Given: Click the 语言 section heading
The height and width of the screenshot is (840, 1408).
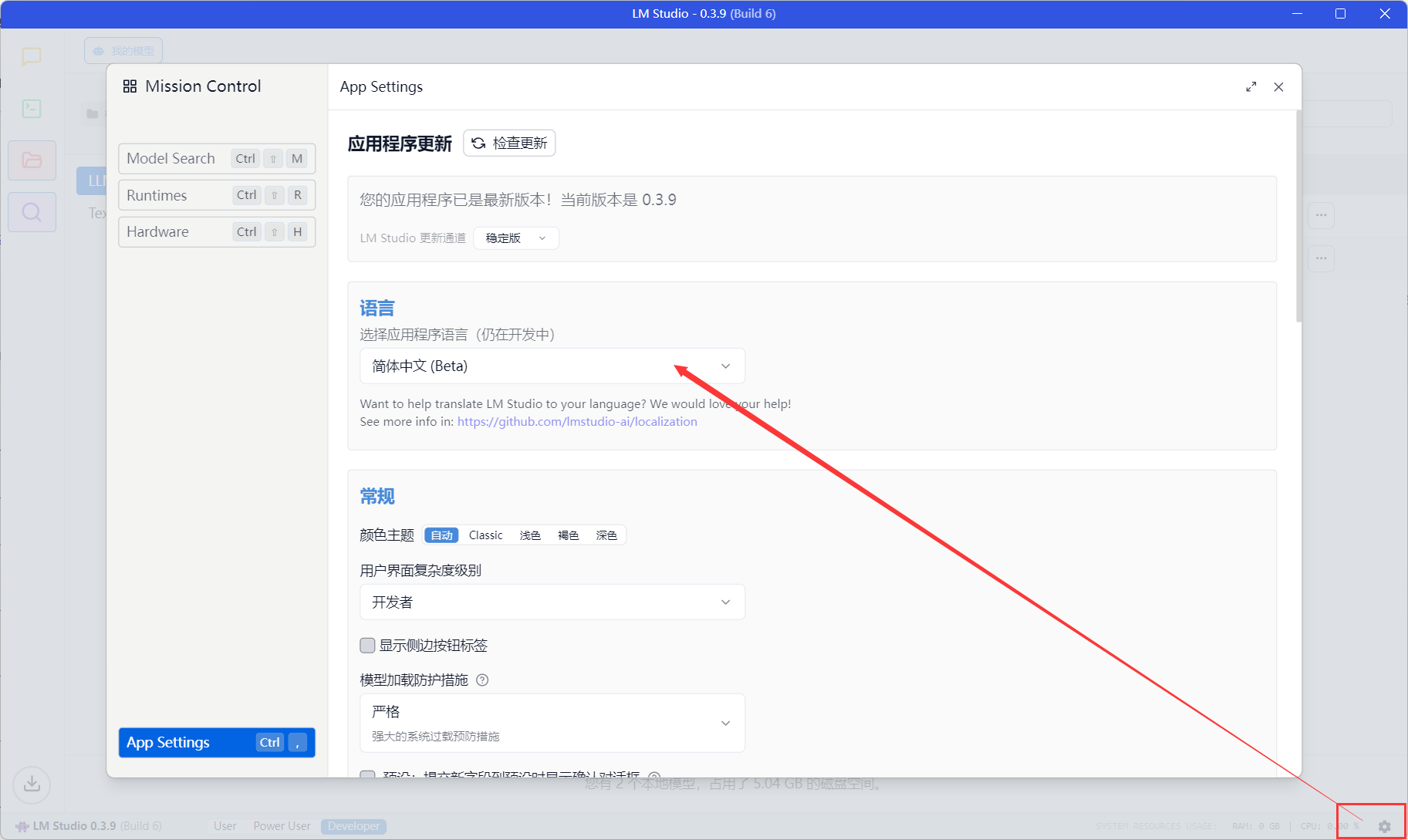Looking at the screenshot, I should 377,309.
